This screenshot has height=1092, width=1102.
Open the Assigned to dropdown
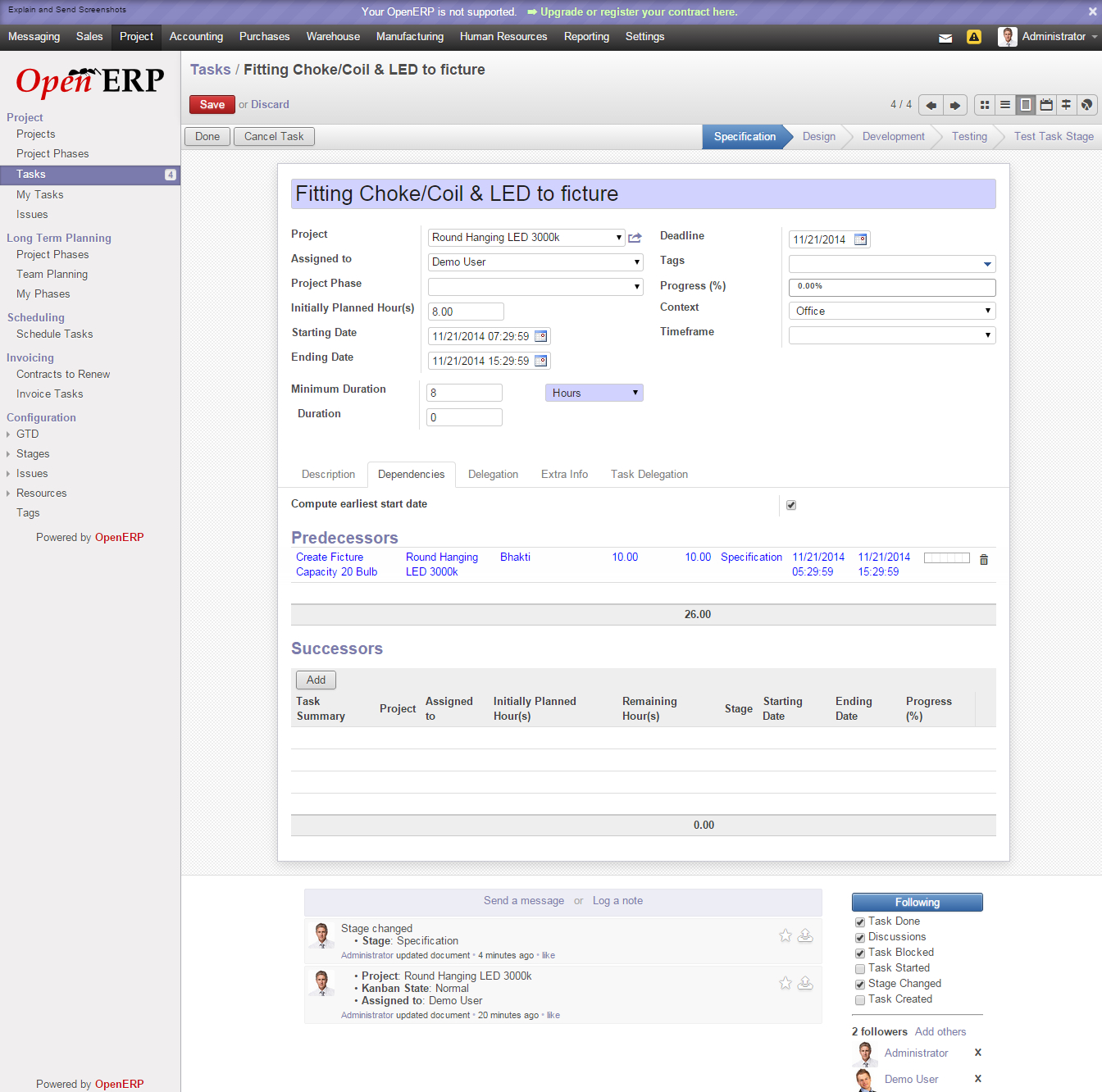pyautogui.click(x=535, y=262)
